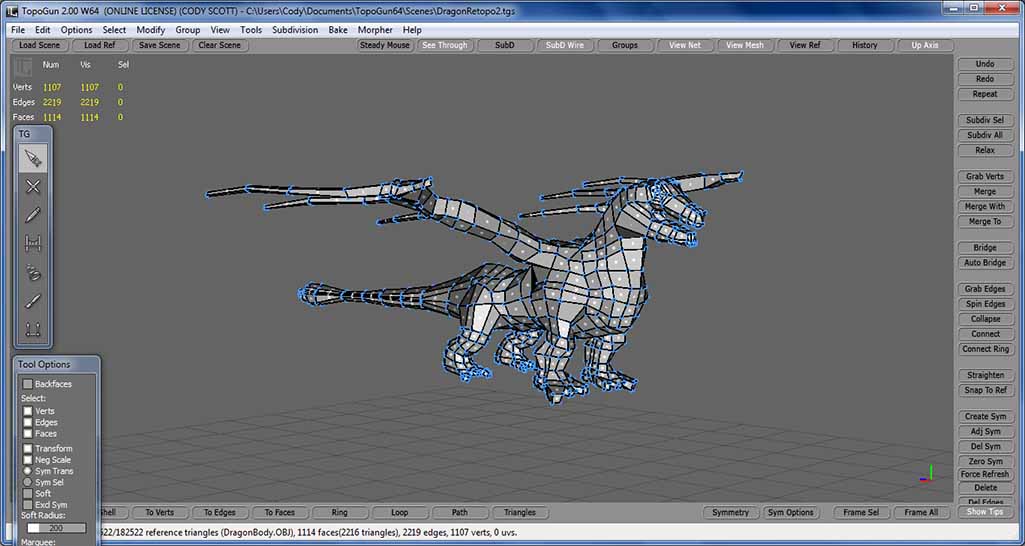Toggle the Excl Sym checkbox
Viewport: 1025px width, 546px height.
pos(27,505)
